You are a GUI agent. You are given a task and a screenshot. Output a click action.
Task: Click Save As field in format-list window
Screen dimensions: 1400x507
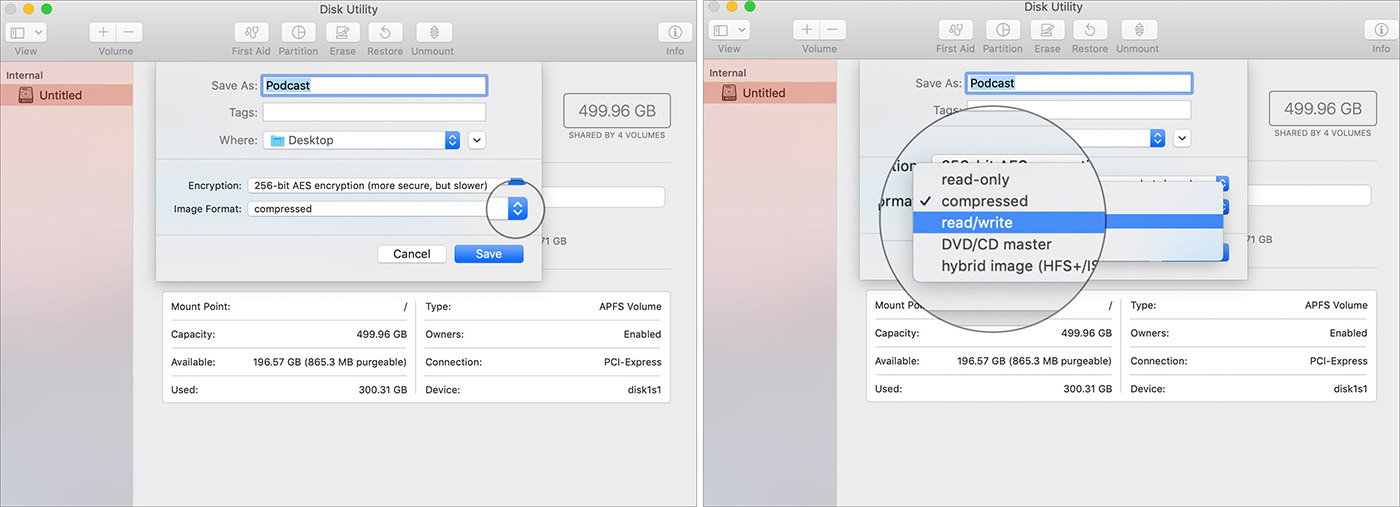(1079, 83)
